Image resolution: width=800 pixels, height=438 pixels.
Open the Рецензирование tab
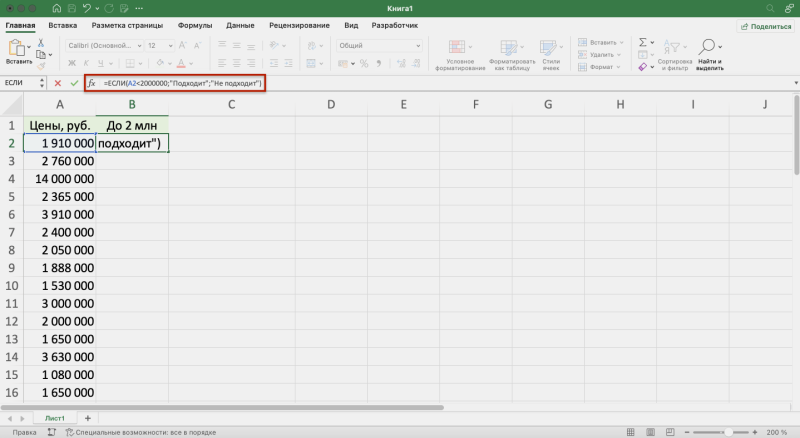tap(299, 26)
